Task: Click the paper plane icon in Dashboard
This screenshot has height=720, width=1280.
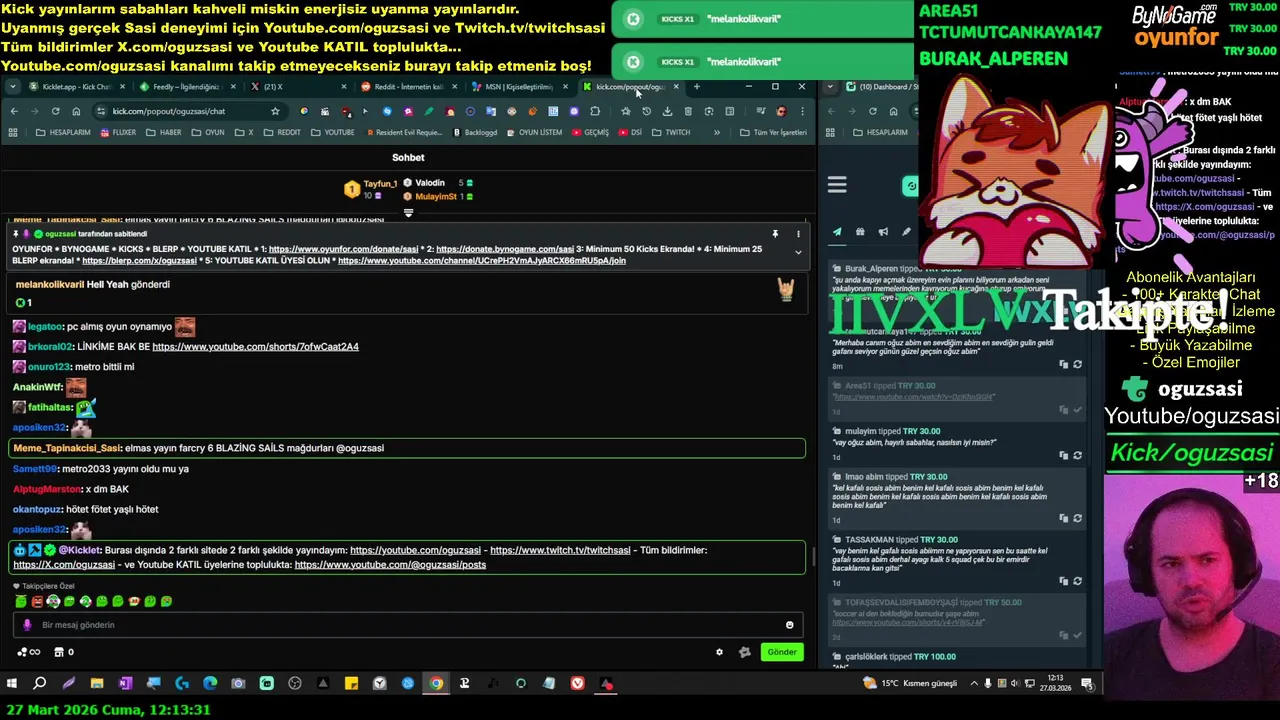Action: [837, 232]
